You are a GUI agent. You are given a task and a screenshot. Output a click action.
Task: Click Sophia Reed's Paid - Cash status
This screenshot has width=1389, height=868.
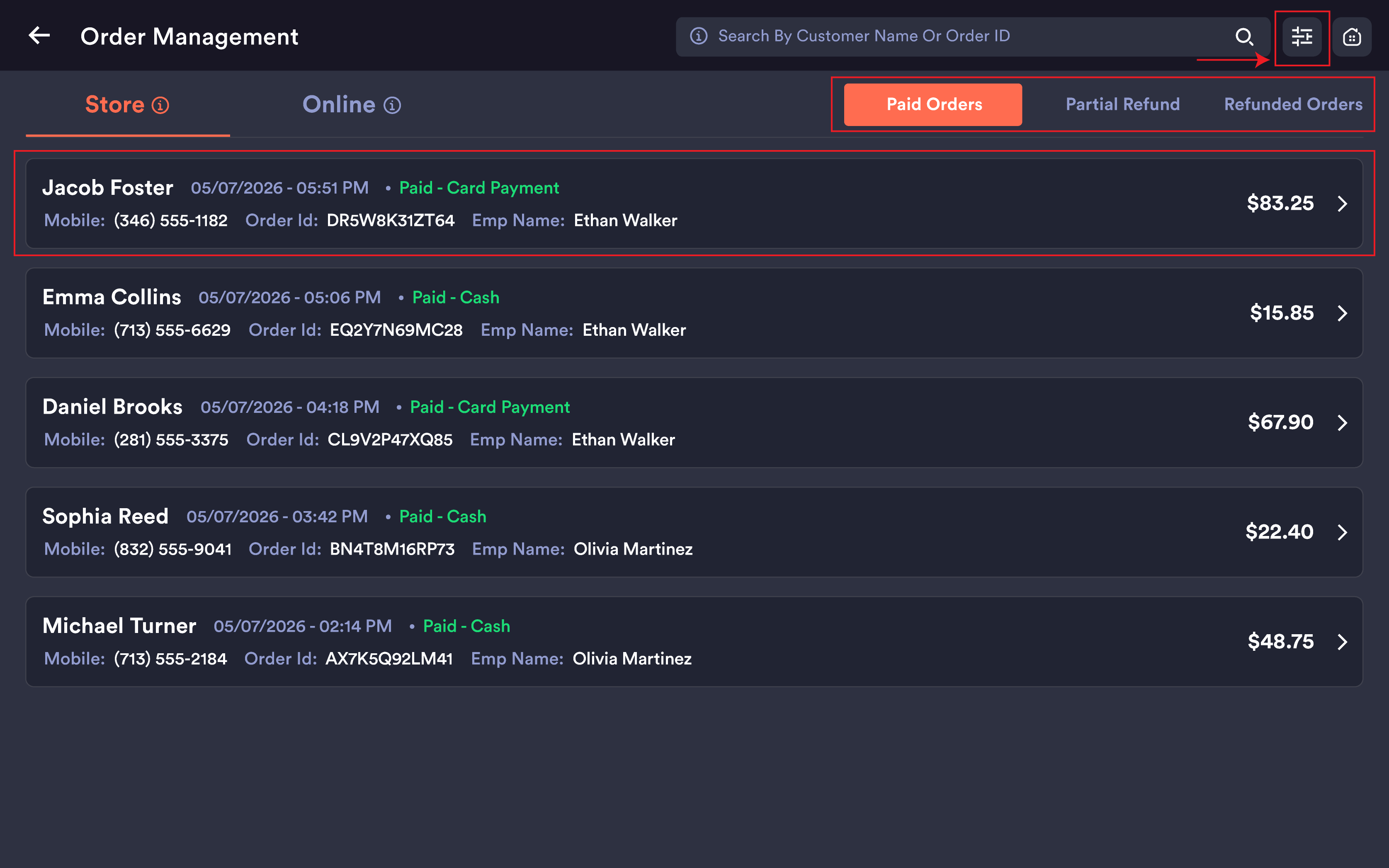click(443, 516)
